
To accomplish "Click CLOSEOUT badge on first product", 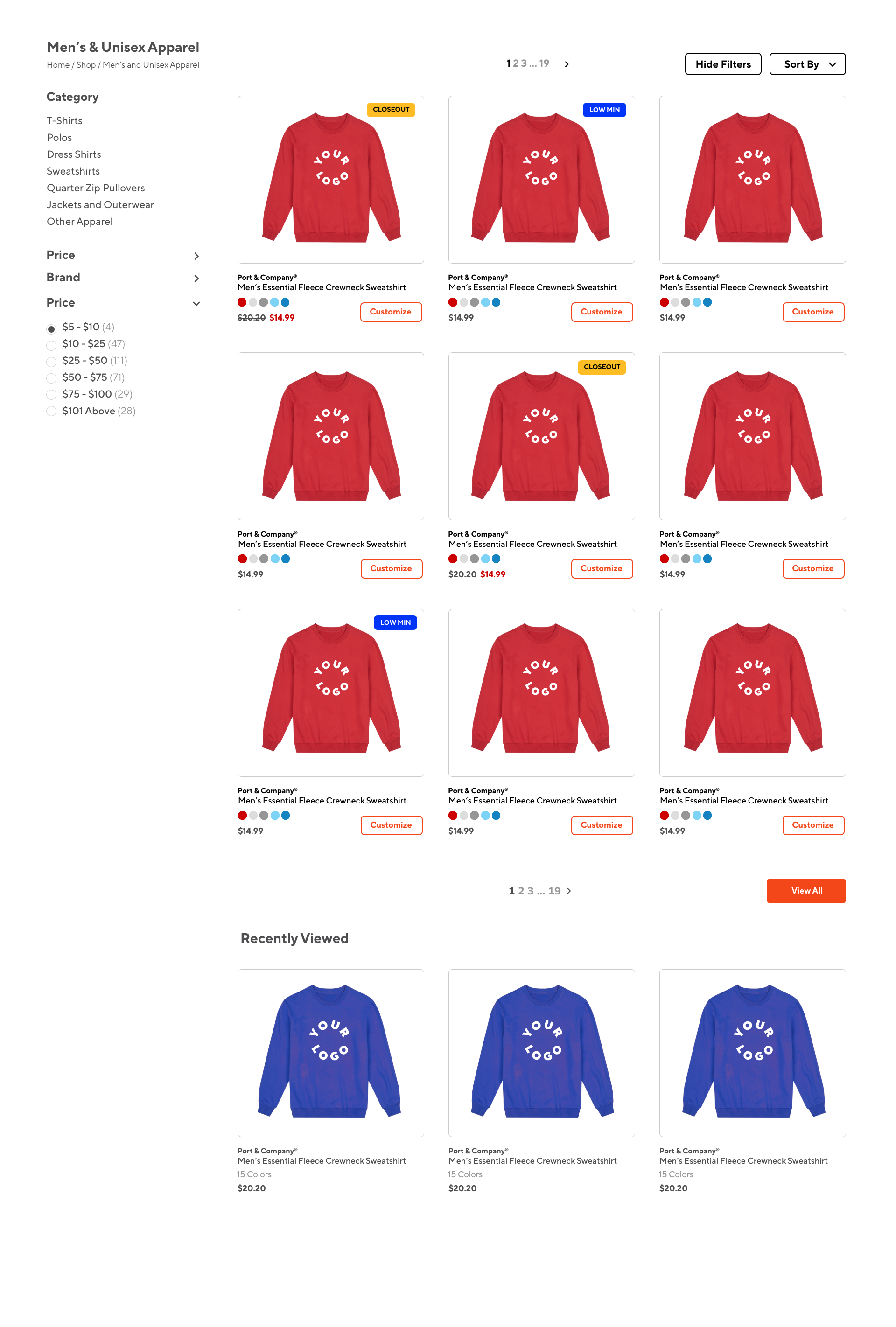I will pos(391,109).
